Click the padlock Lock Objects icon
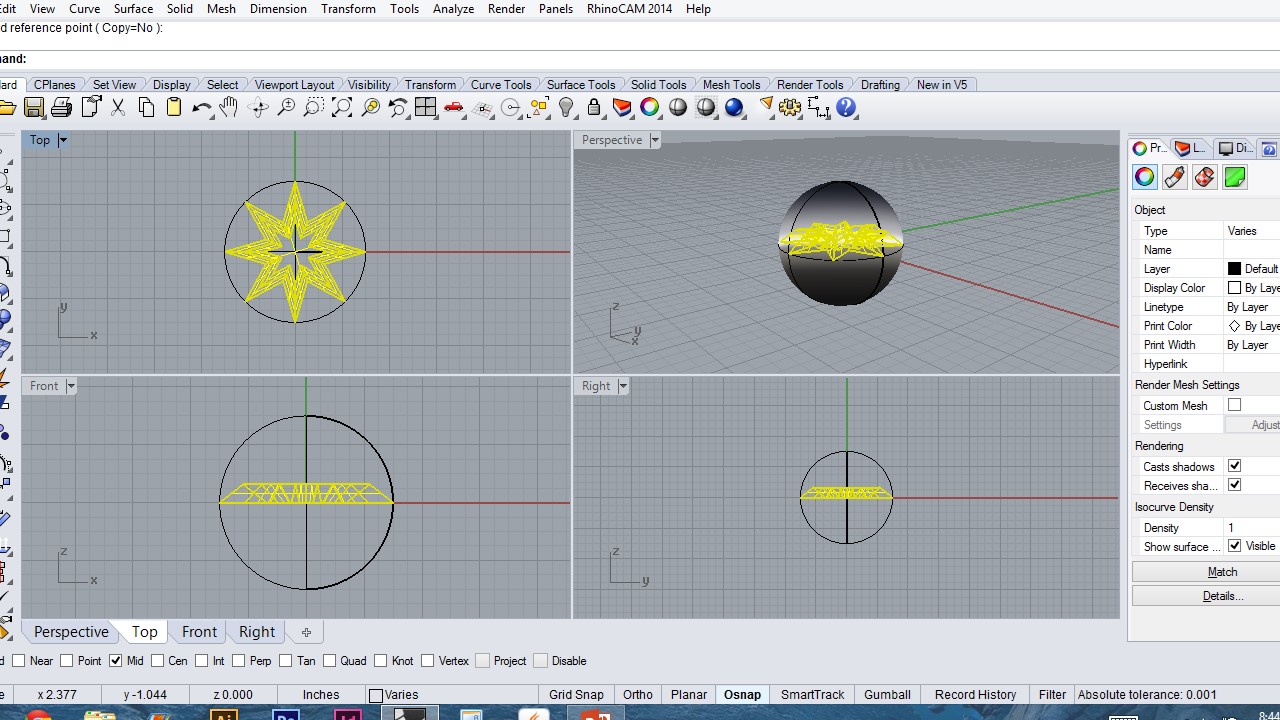Image resolution: width=1280 pixels, height=720 pixels. tap(594, 107)
